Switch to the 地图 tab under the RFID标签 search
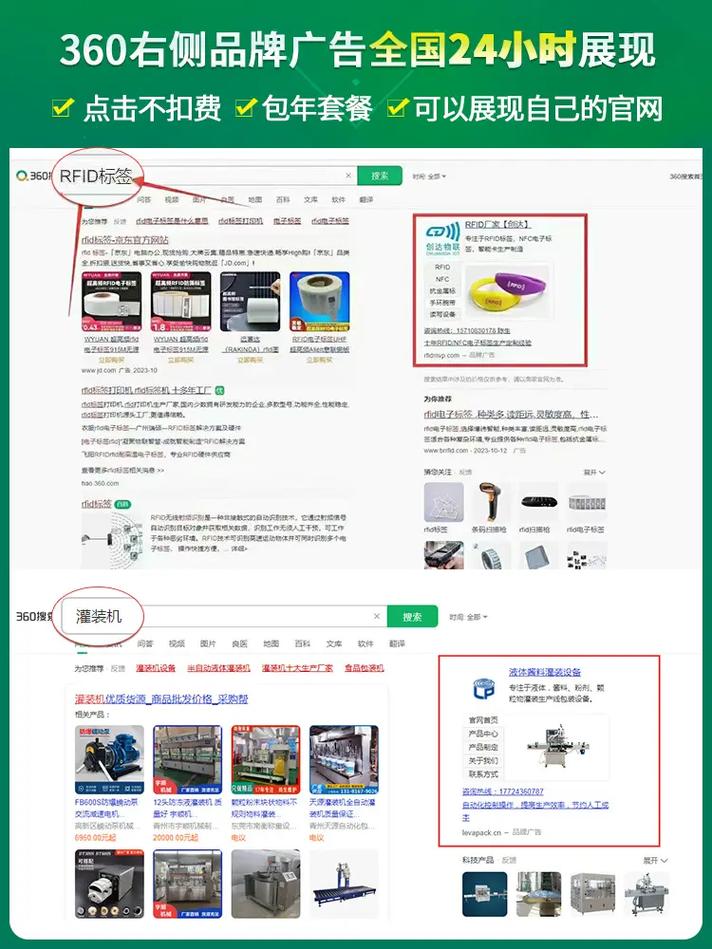712x949 pixels. coord(255,199)
